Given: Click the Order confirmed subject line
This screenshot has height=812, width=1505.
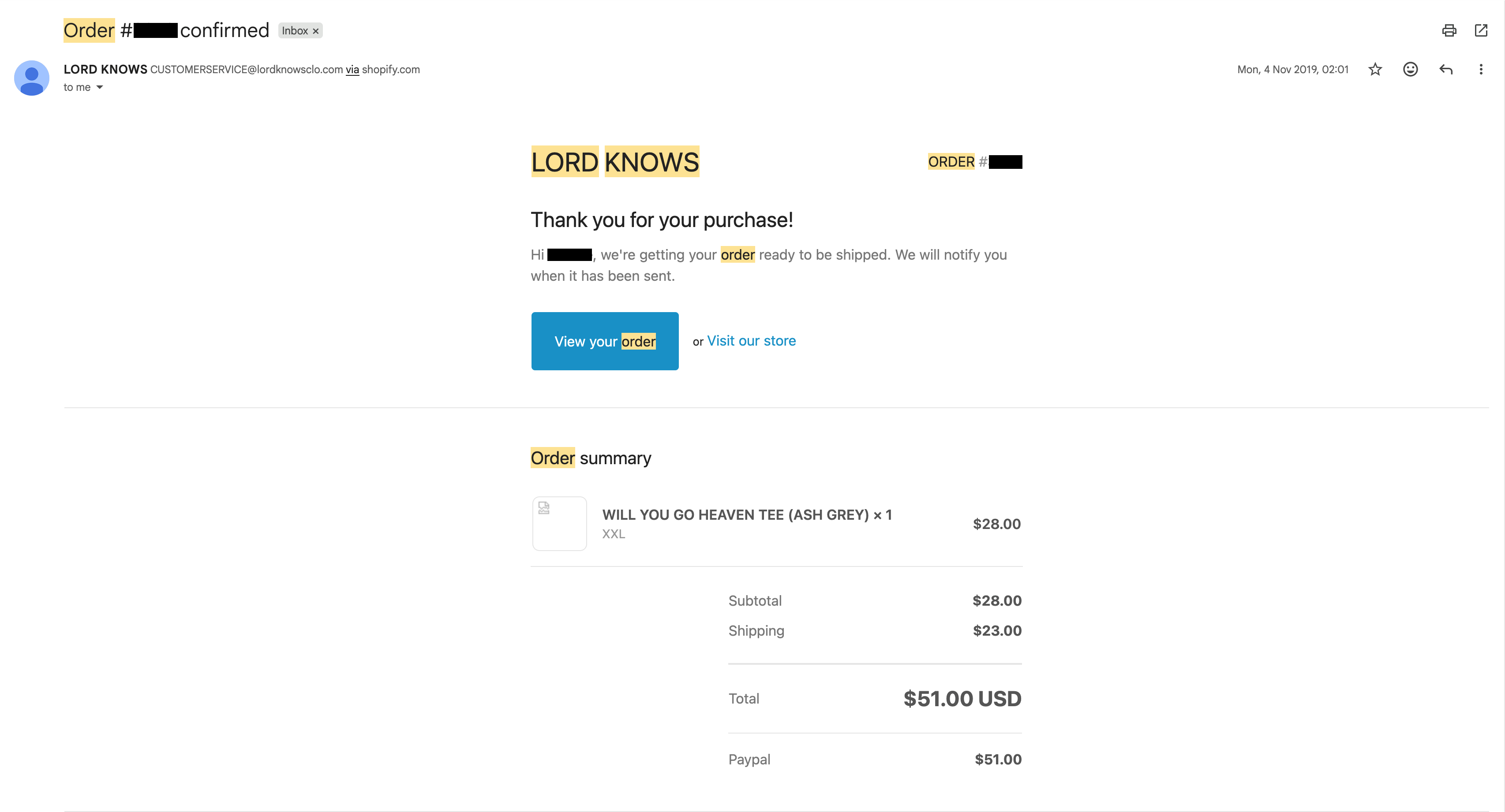Looking at the screenshot, I should tap(166, 30).
